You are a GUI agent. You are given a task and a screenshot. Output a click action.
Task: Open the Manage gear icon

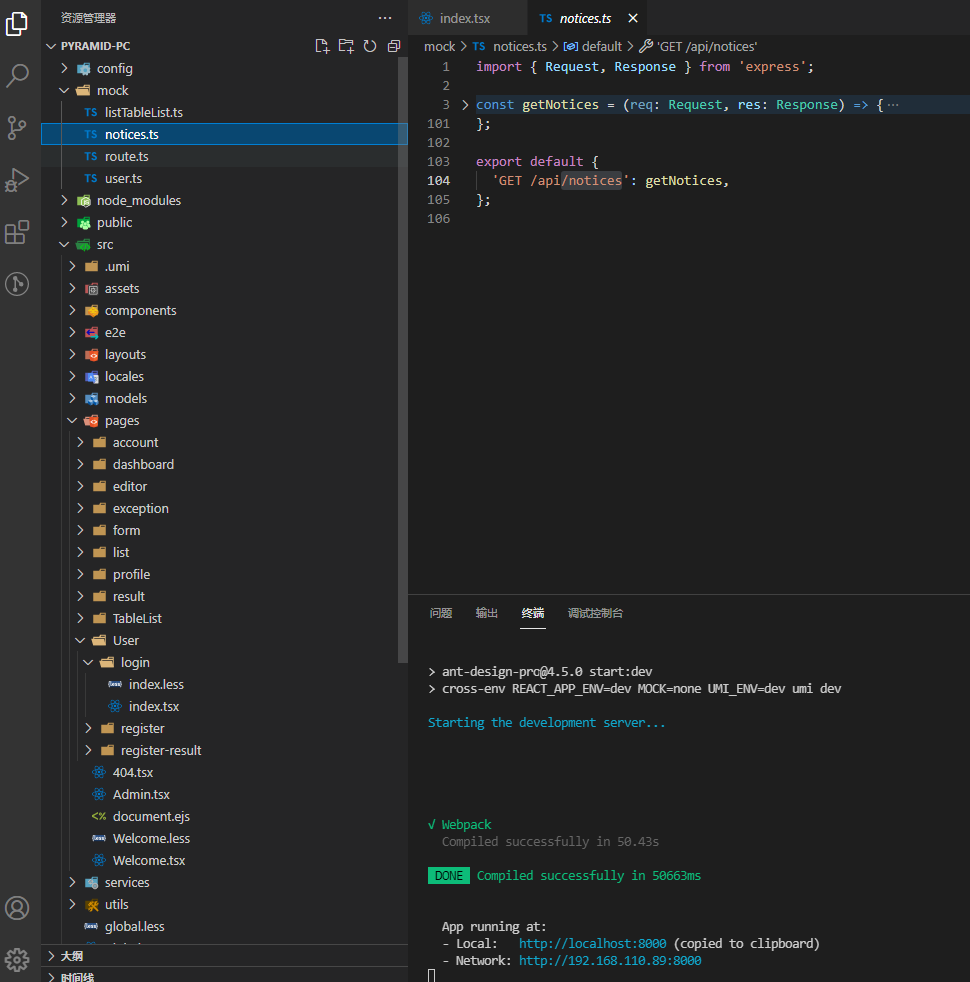click(17, 959)
